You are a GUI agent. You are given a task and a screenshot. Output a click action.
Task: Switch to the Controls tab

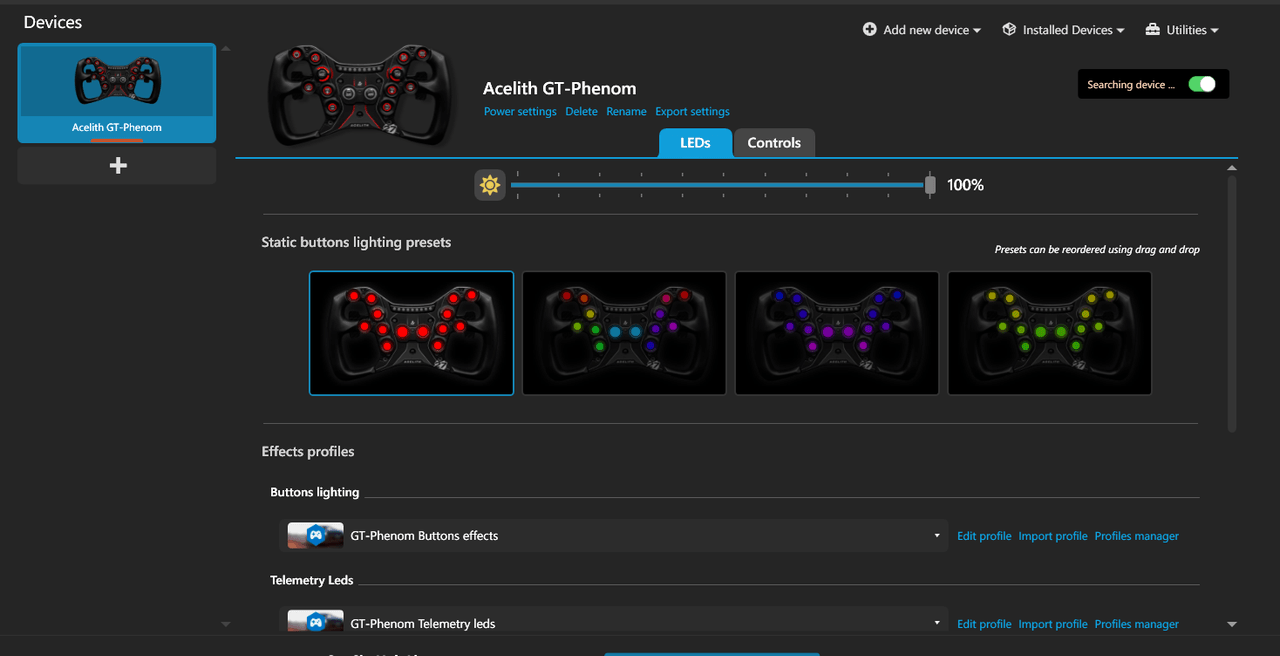click(x=774, y=143)
